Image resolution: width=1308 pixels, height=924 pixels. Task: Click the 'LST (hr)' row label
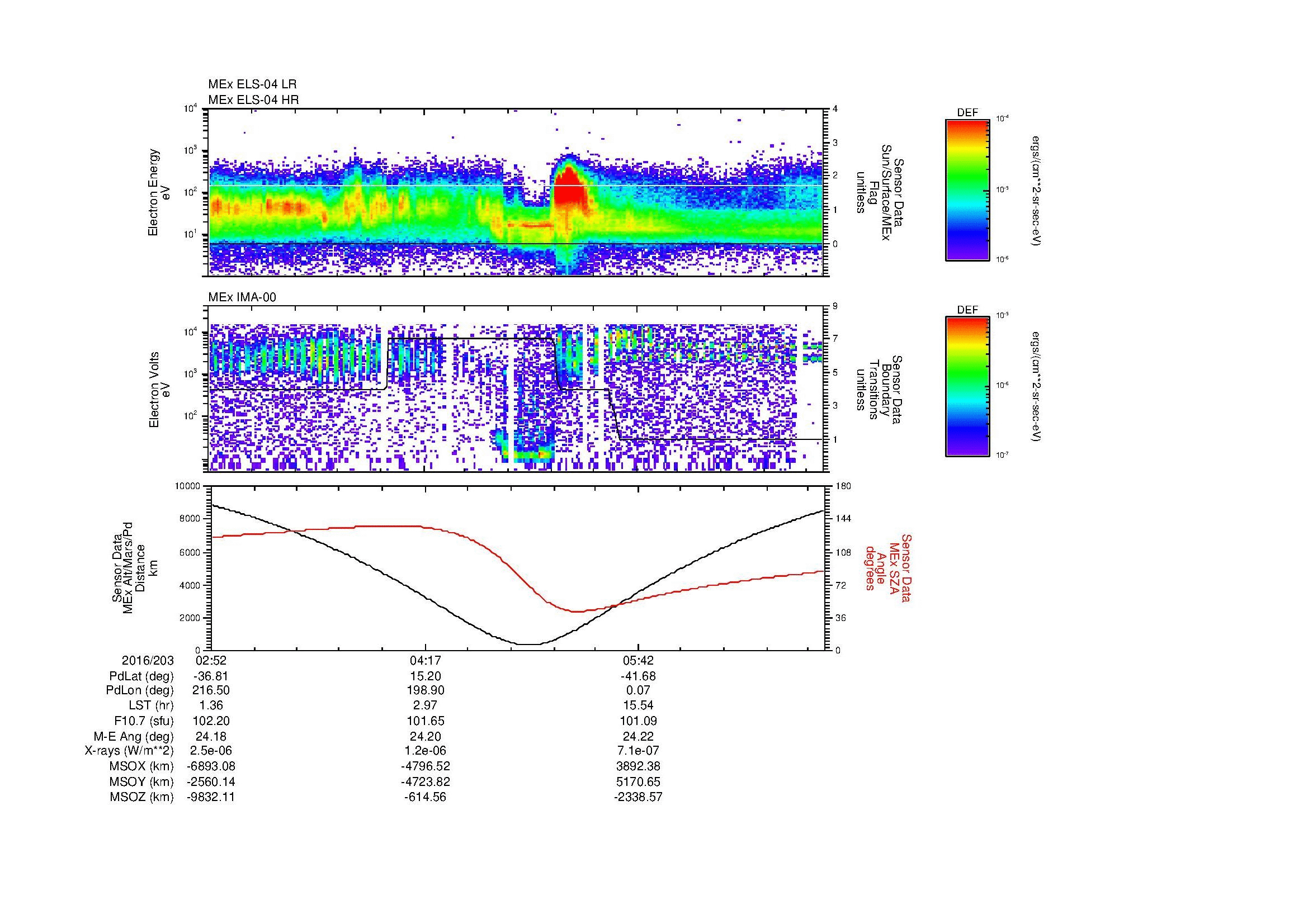click(150, 706)
